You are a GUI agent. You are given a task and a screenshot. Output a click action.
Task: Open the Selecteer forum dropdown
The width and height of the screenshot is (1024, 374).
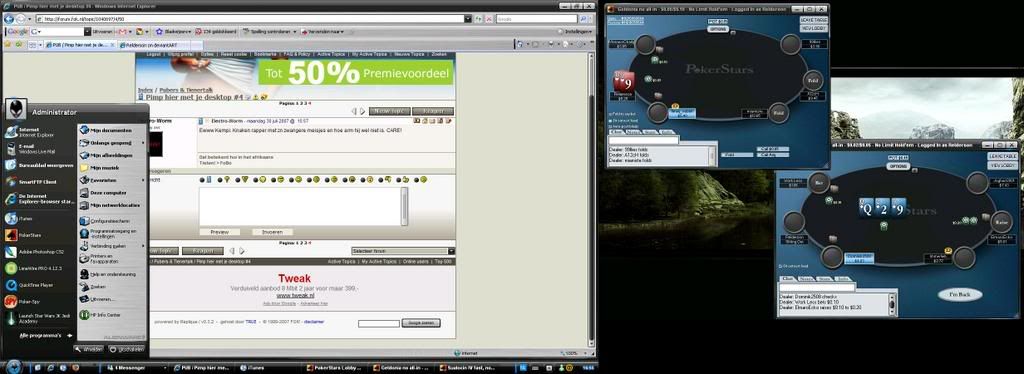coord(403,251)
